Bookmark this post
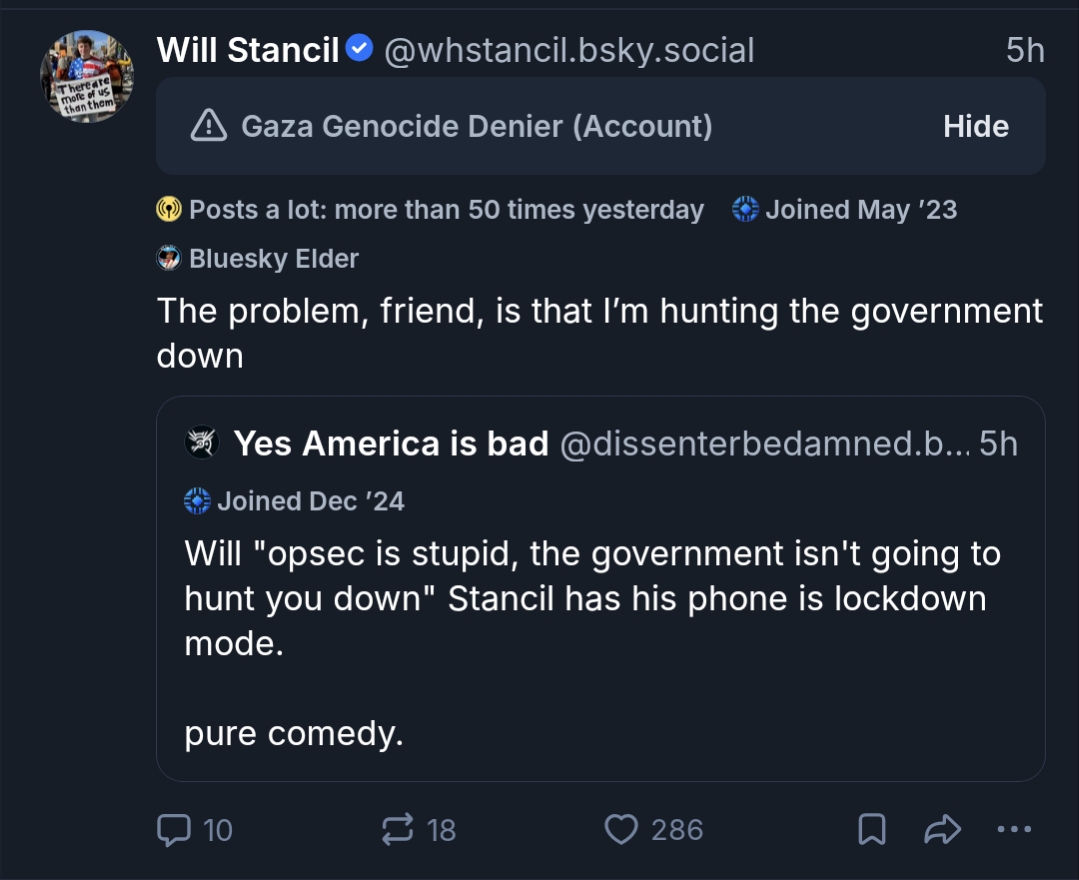Viewport: 1079px width, 880px height. click(872, 829)
